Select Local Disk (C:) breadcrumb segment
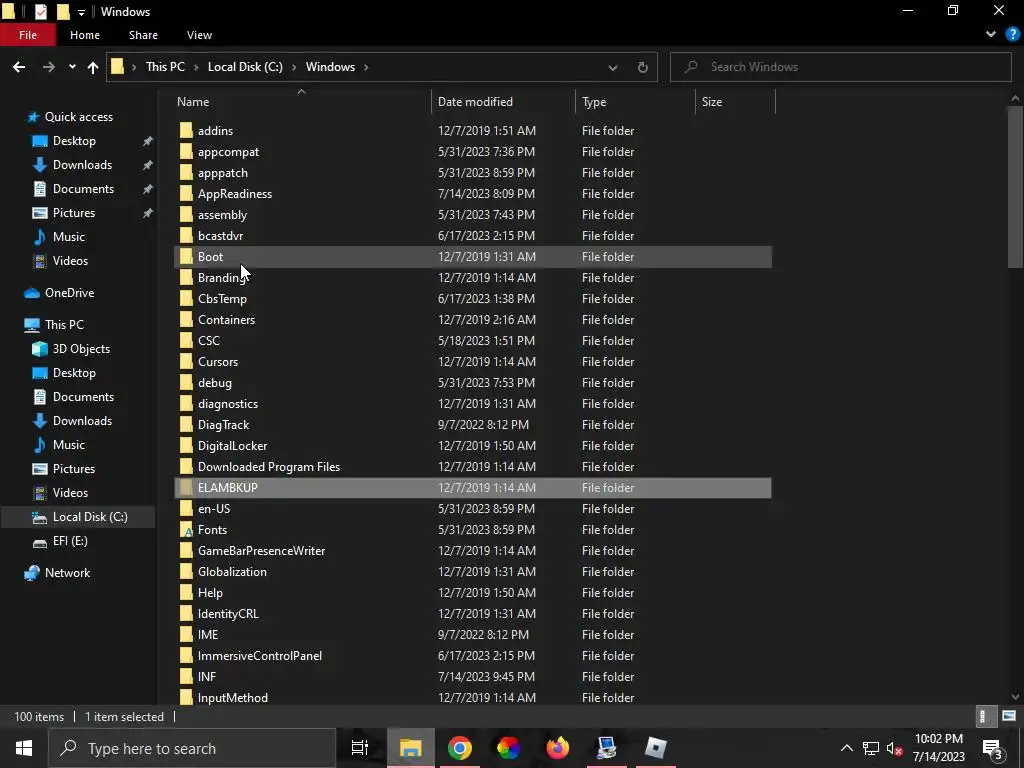This screenshot has width=1024, height=768. (x=245, y=67)
